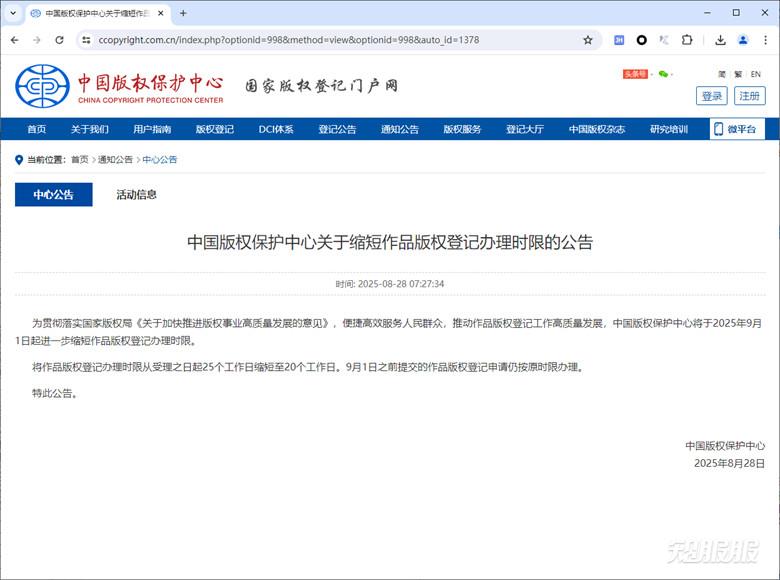Open the Extensions puzzle icon
The image size is (780, 580).
tap(687, 40)
